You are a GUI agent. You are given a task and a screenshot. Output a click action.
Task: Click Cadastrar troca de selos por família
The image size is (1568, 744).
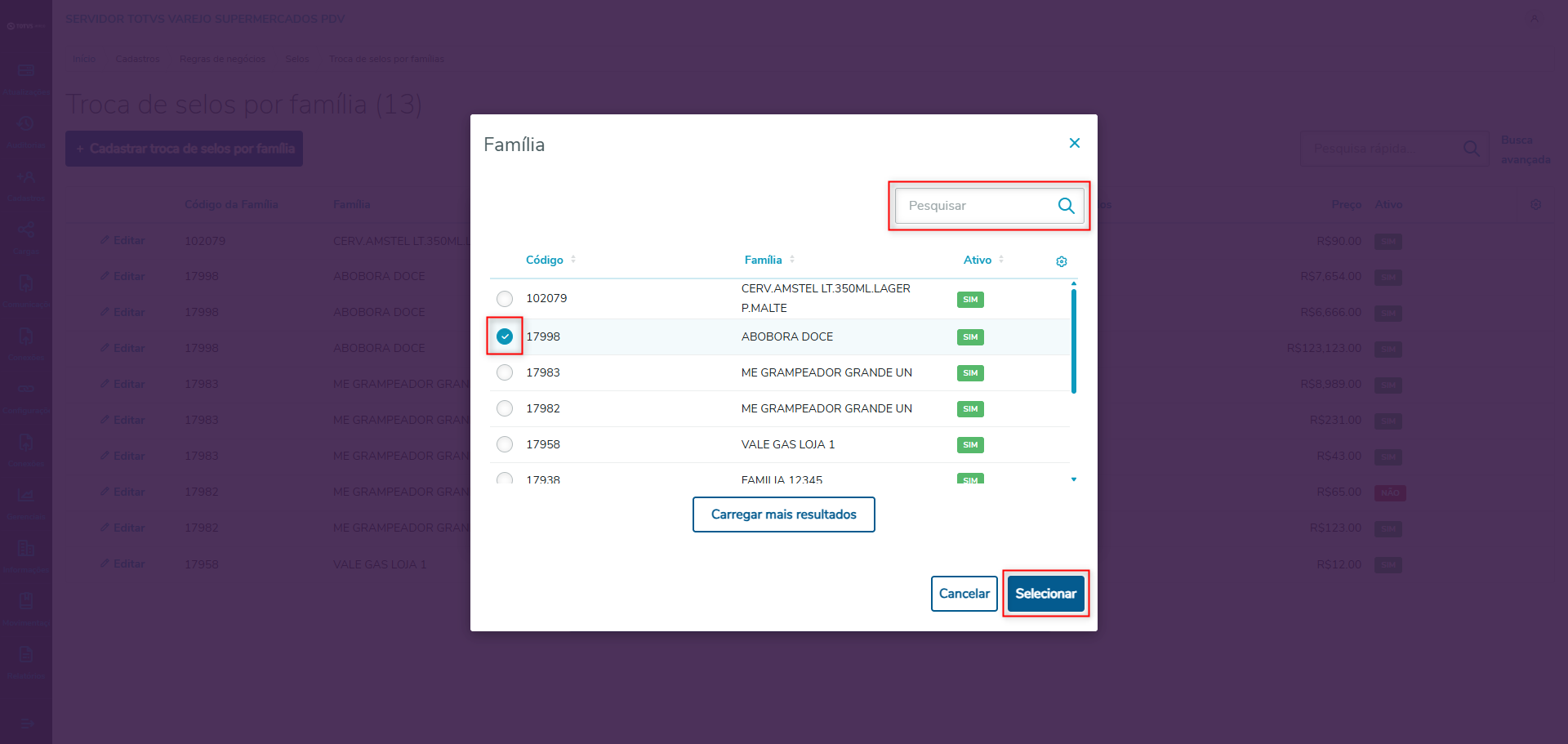point(184,149)
